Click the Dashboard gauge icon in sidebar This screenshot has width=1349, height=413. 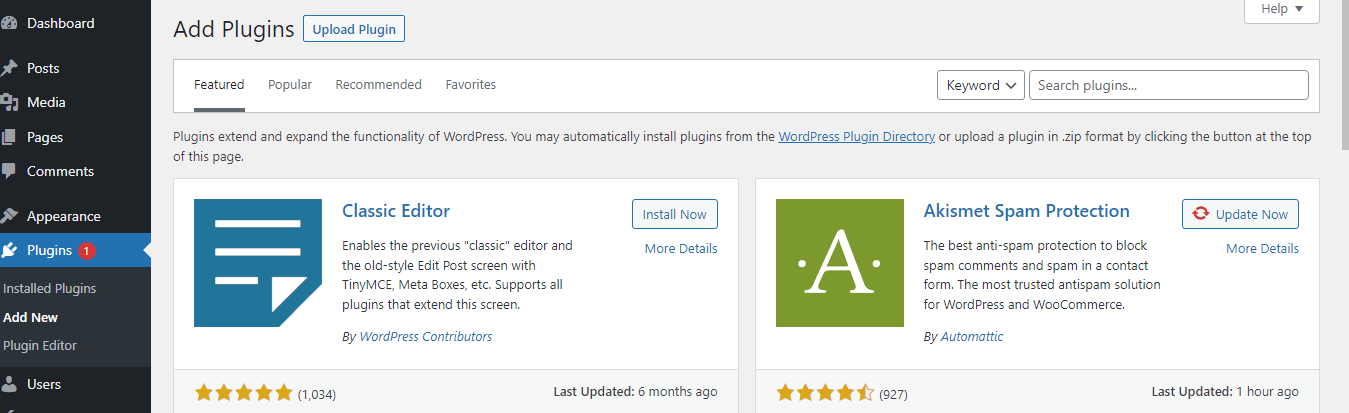click(9, 23)
